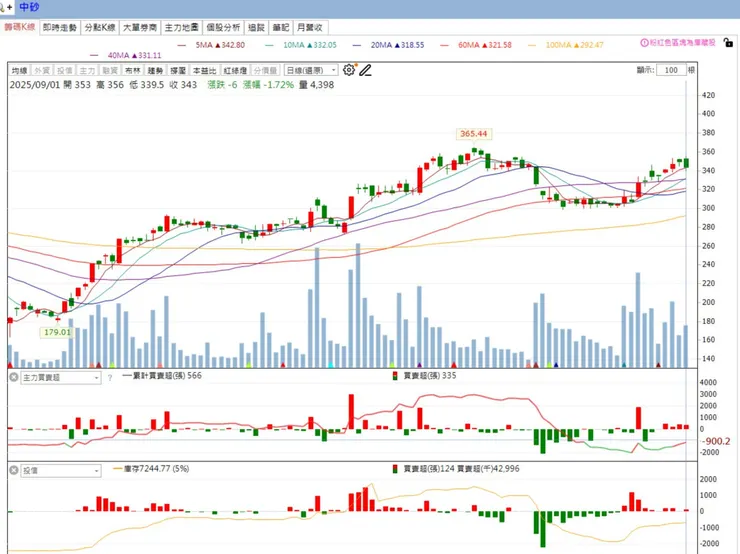Click 100MA legend color line
The height and width of the screenshot is (554, 740).
click(532, 45)
